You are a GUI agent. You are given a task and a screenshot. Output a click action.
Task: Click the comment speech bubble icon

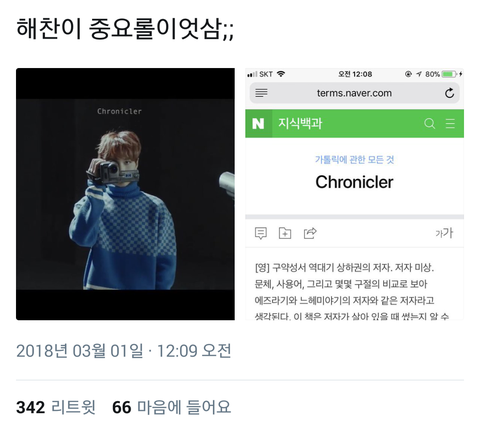pyautogui.click(x=261, y=233)
